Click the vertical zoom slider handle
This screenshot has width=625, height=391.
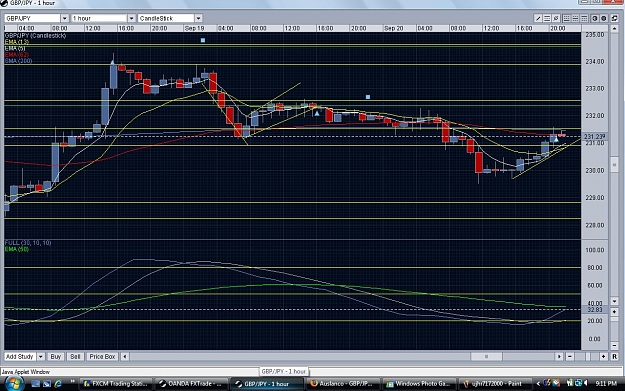pos(614,318)
